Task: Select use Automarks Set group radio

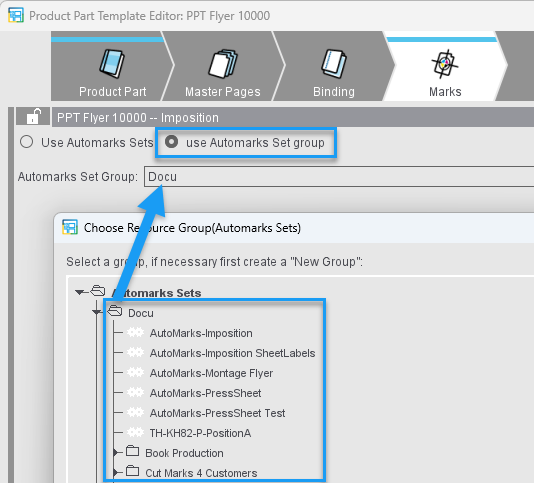Action: [x=172, y=142]
